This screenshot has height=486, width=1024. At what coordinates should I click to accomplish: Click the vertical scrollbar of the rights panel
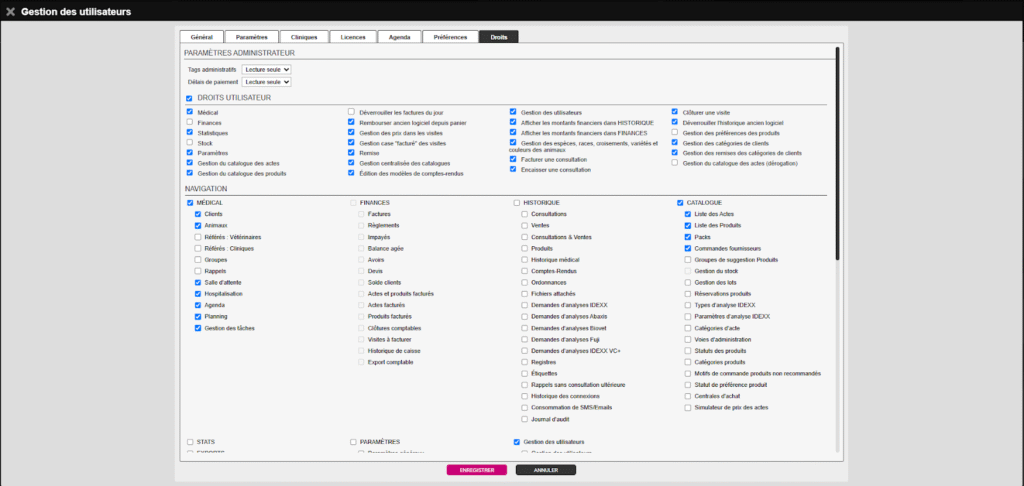[x=837, y=150]
